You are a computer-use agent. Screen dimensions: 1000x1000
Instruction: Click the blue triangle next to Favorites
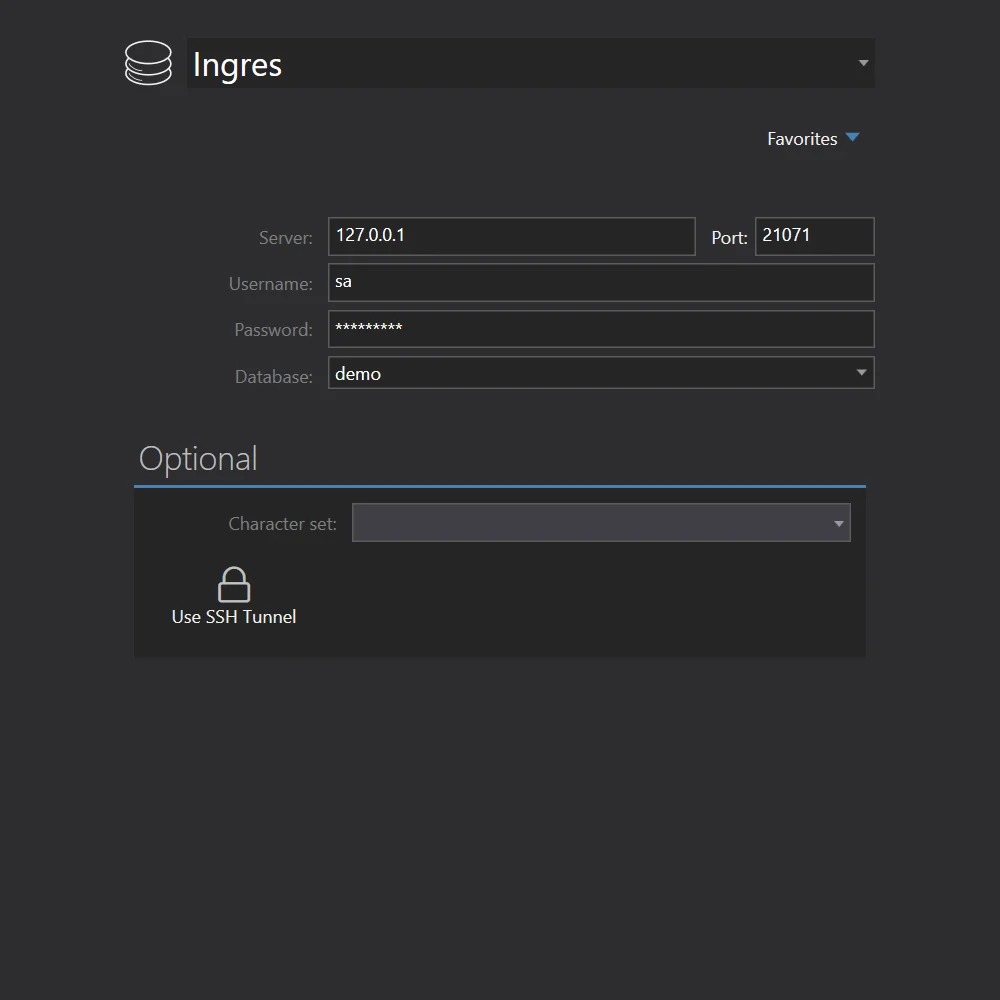tap(852, 138)
